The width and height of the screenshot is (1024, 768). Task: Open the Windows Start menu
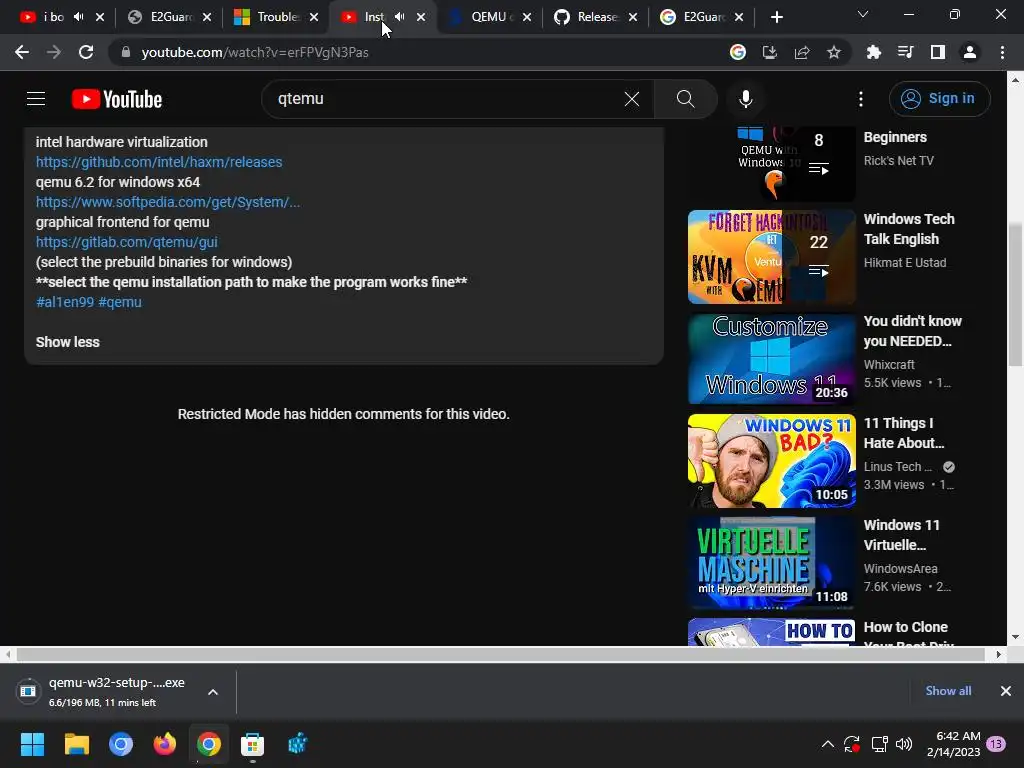(33, 744)
